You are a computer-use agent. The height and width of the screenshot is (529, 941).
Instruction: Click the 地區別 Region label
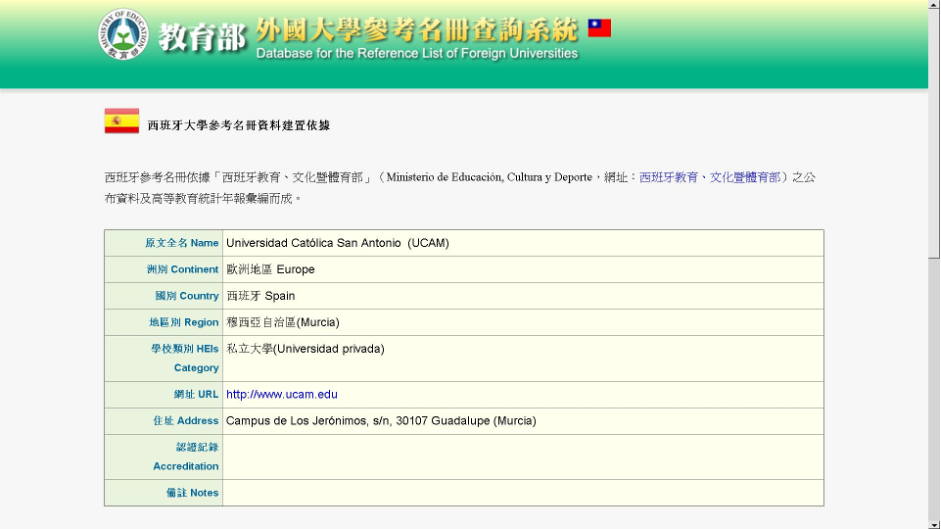(184, 322)
